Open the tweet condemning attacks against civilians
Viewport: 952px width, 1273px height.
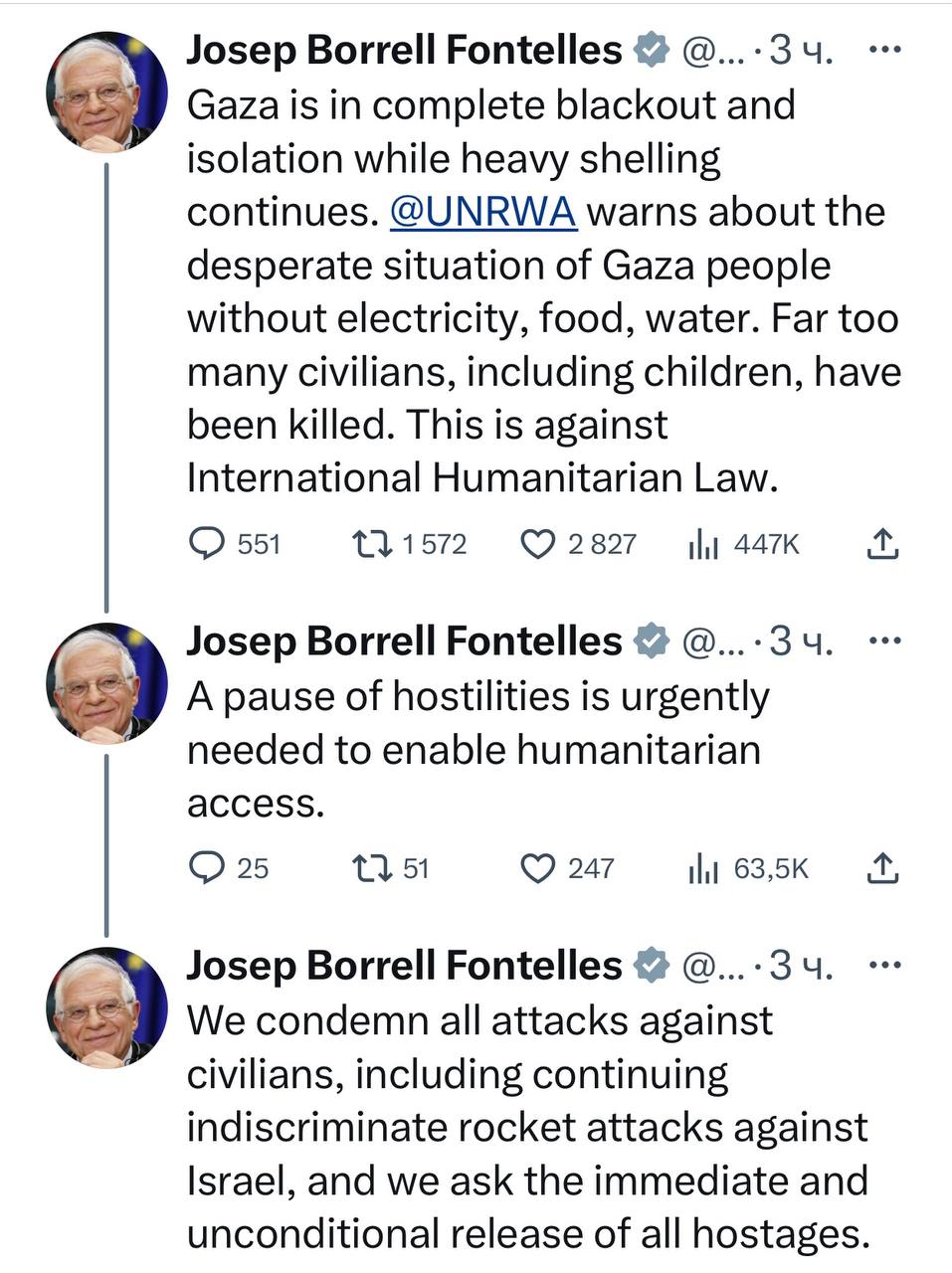(527, 1127)
